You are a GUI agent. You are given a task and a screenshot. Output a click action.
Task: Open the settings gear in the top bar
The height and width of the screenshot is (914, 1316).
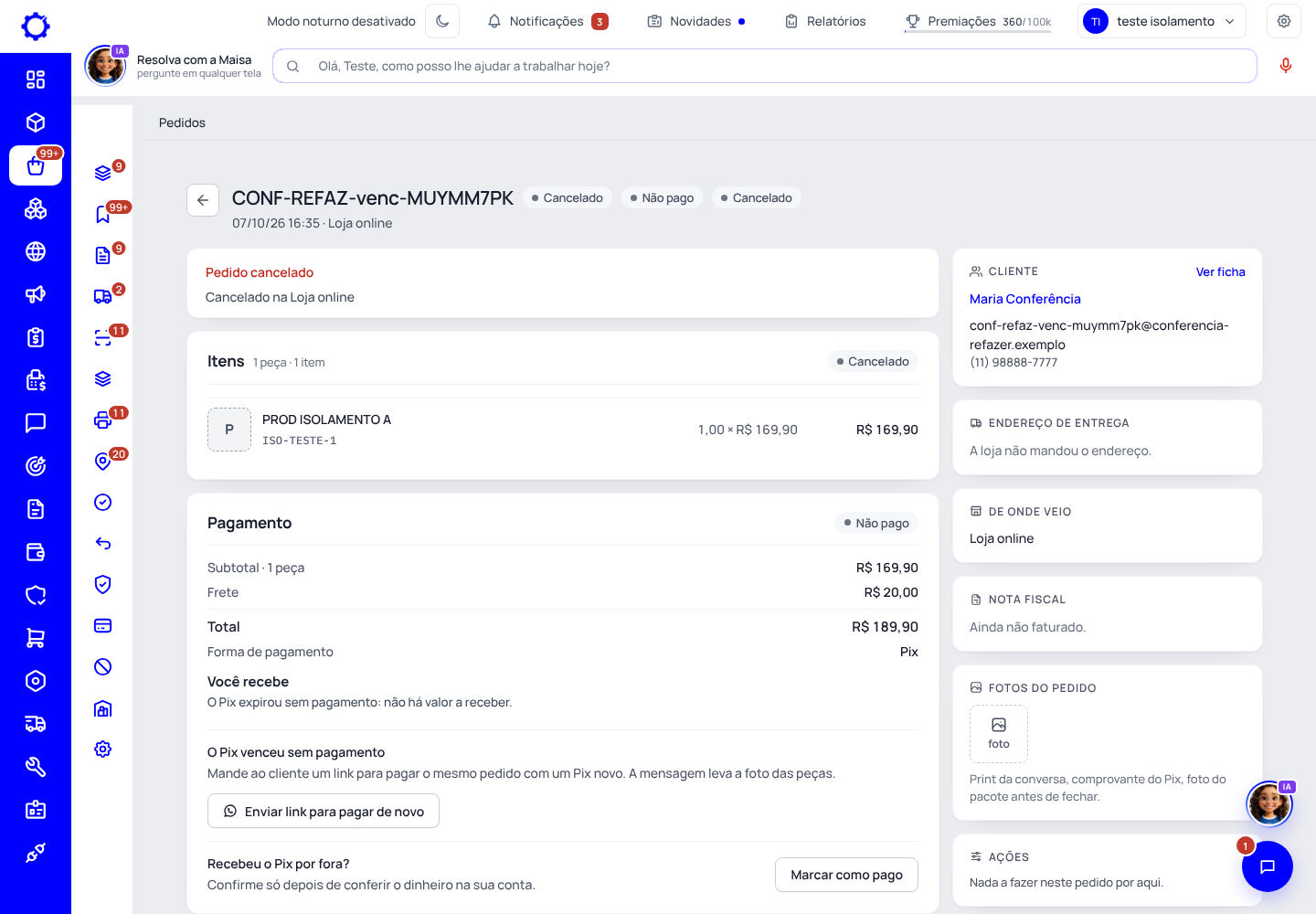(x=1284, y=21)
